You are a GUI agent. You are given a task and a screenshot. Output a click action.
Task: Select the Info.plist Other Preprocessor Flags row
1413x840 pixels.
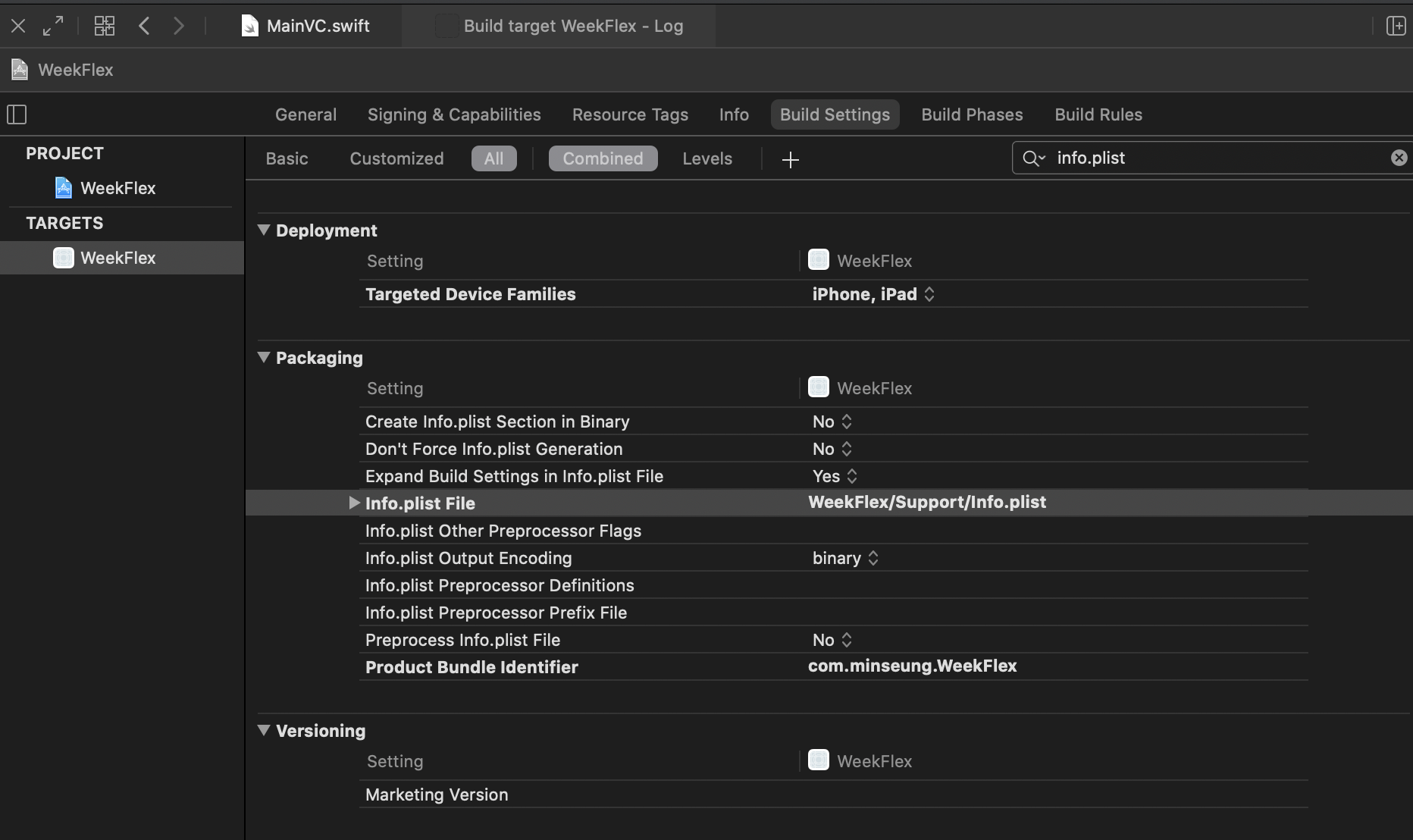[x=834, y=531]
